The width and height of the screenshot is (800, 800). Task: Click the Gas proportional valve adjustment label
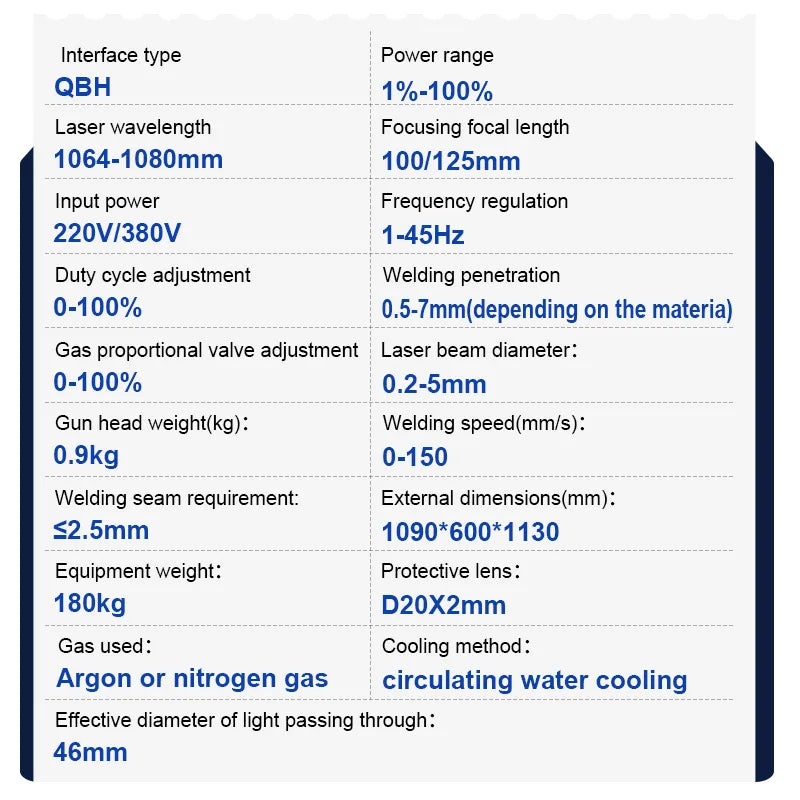pyautogui.click(x=206, y=350)
